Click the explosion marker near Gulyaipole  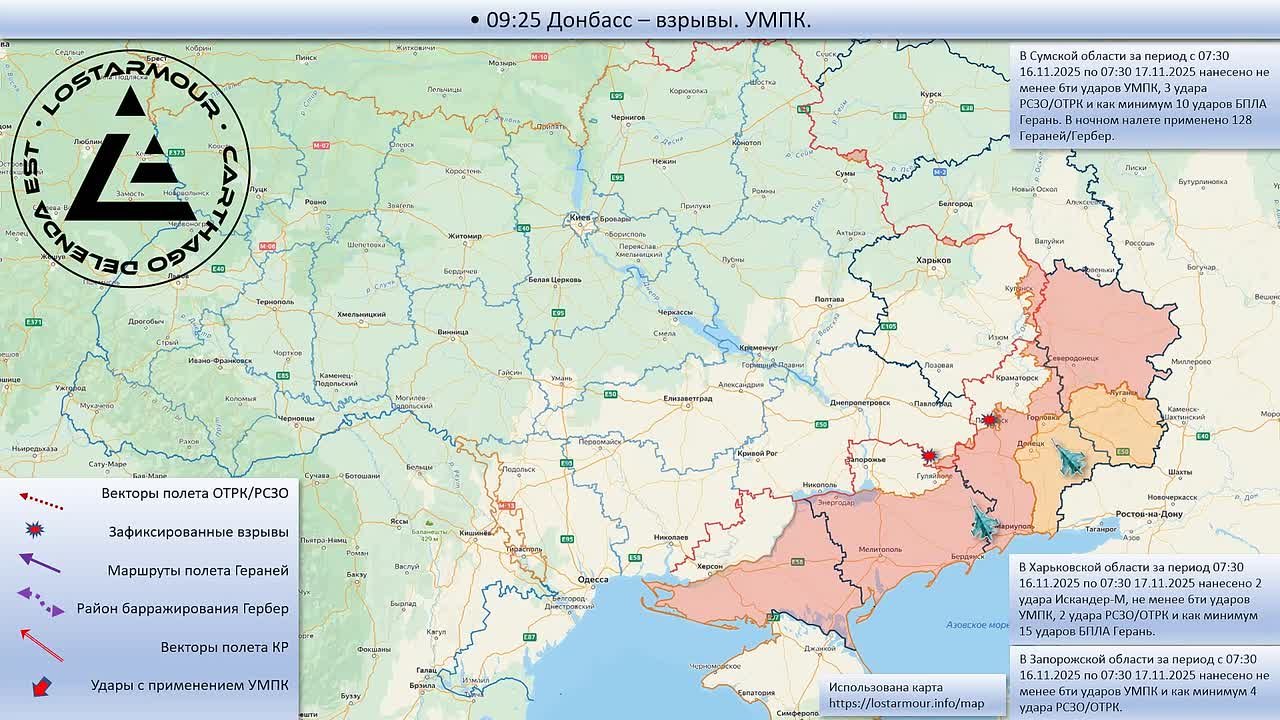pos(928,456)
